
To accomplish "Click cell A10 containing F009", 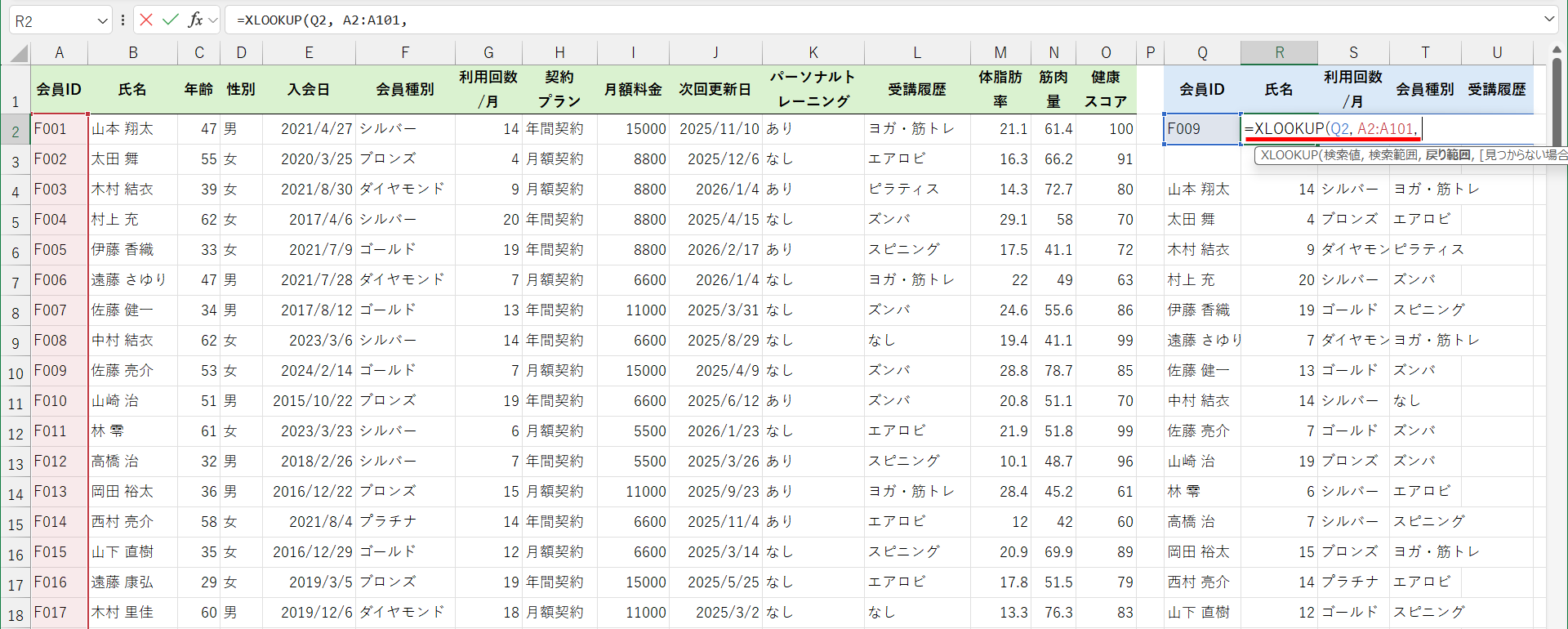I will 60,371.
